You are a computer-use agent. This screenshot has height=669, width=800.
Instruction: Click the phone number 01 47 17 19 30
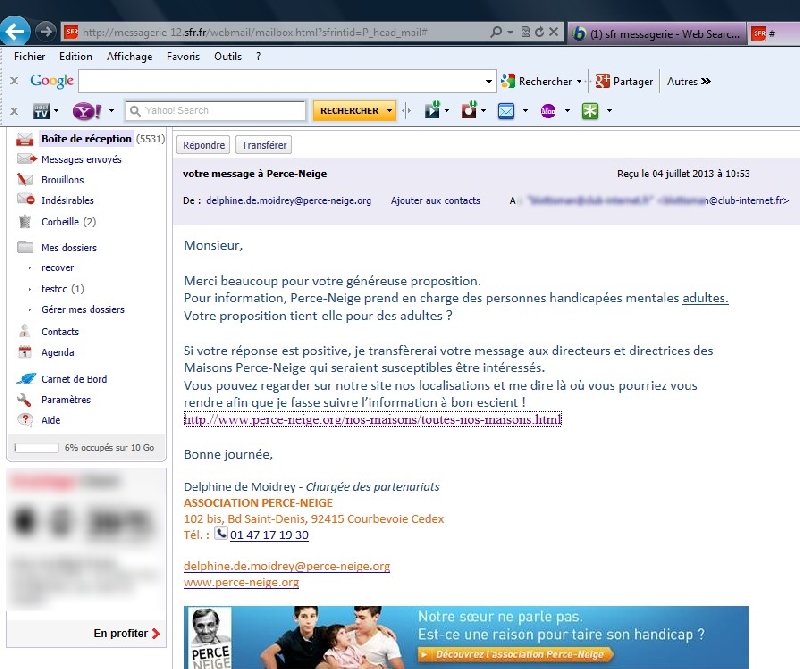pos(269,535)
